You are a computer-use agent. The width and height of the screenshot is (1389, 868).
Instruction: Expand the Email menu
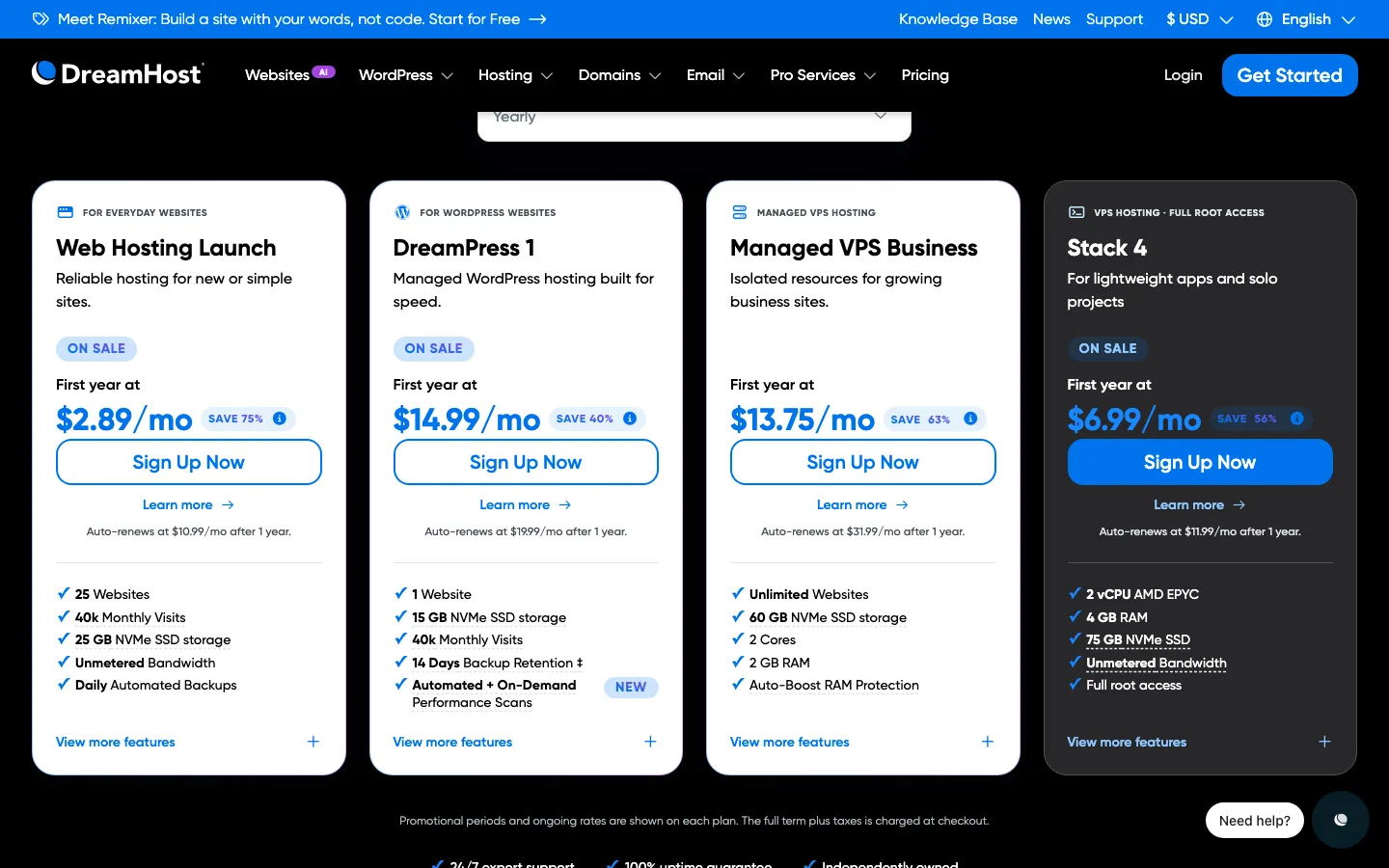[716, 75]
